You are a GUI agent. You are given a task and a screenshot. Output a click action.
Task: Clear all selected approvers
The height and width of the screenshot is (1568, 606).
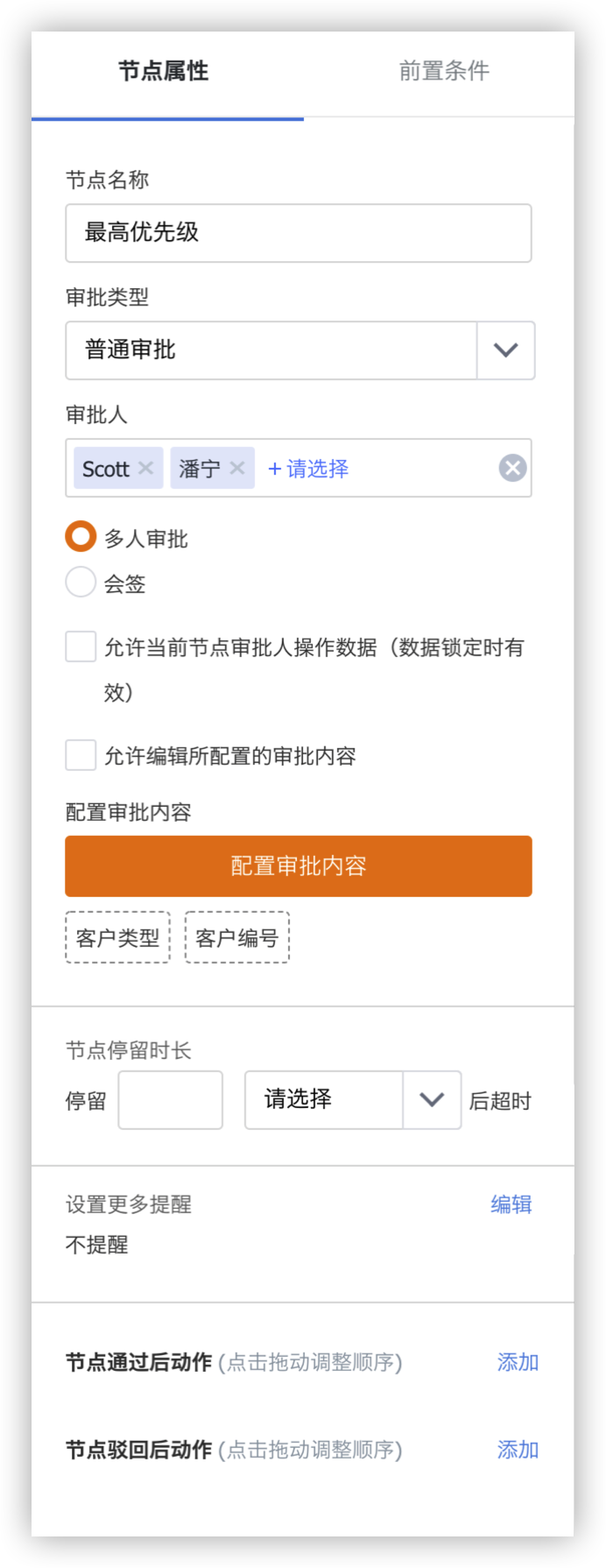(512, 468)
